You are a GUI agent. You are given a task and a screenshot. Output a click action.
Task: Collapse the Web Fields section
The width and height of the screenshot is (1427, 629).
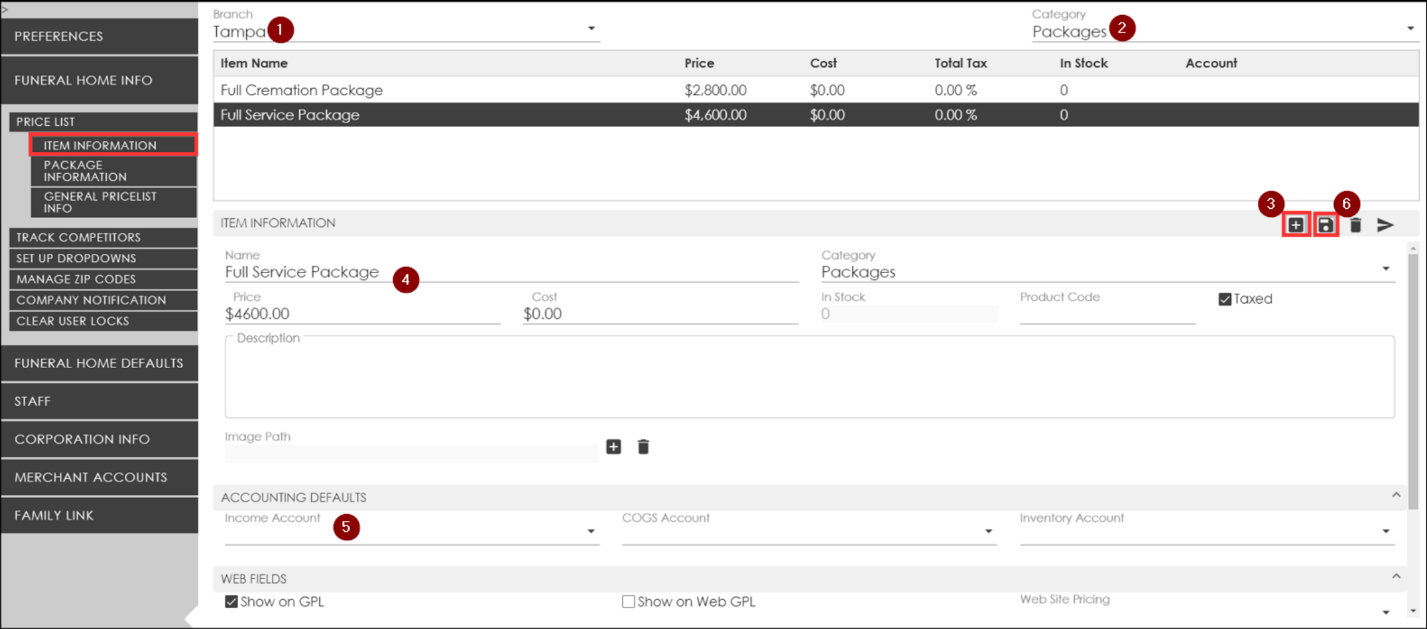coord(1396,577)
